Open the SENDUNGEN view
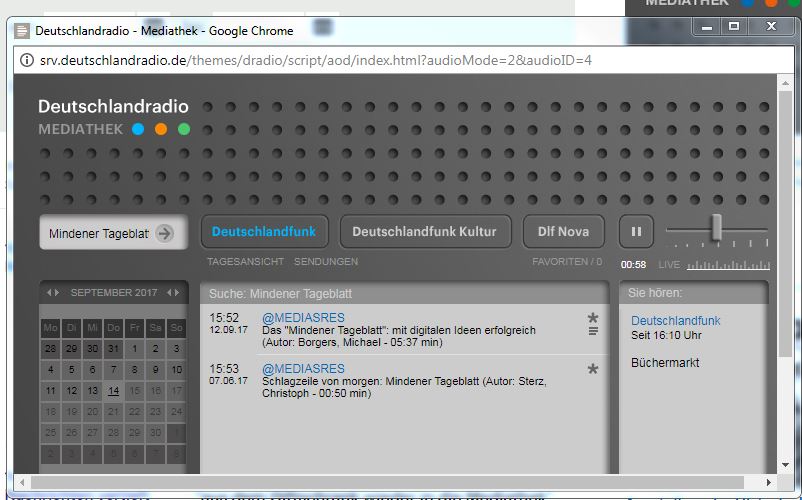The width and height of the screenshot is (802, 500). (326, 262)
